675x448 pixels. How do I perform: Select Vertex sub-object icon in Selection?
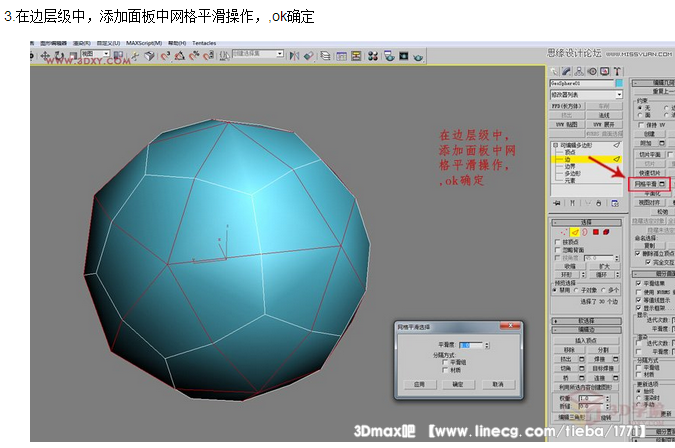[x=563, y=232]
